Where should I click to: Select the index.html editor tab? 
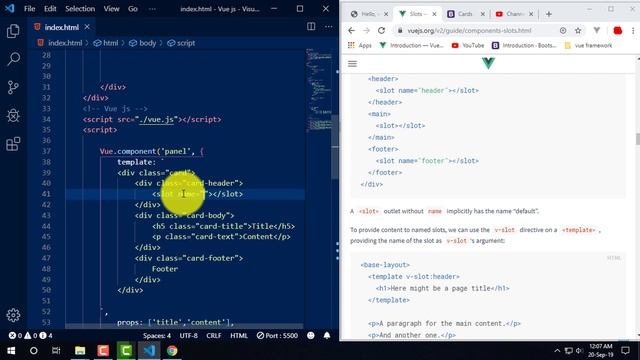pyautogui.click(x=61, y=27)
